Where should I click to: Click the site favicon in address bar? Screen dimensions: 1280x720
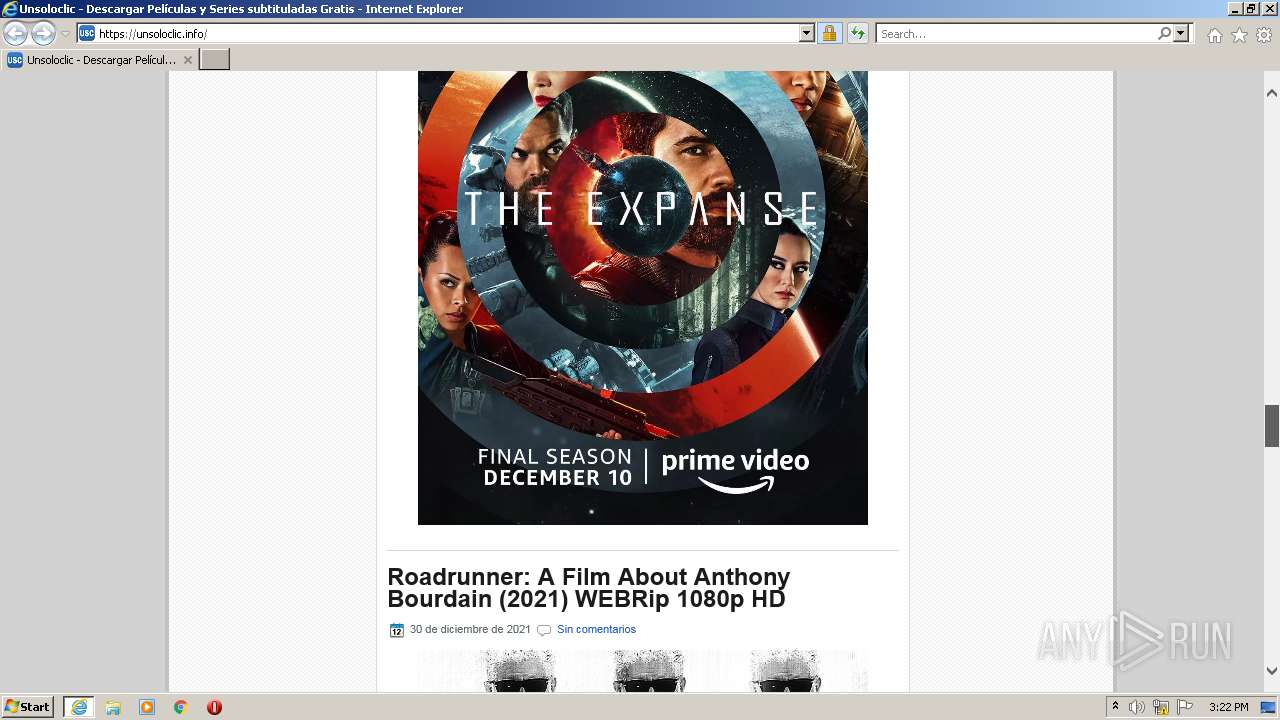coord(87,33)
